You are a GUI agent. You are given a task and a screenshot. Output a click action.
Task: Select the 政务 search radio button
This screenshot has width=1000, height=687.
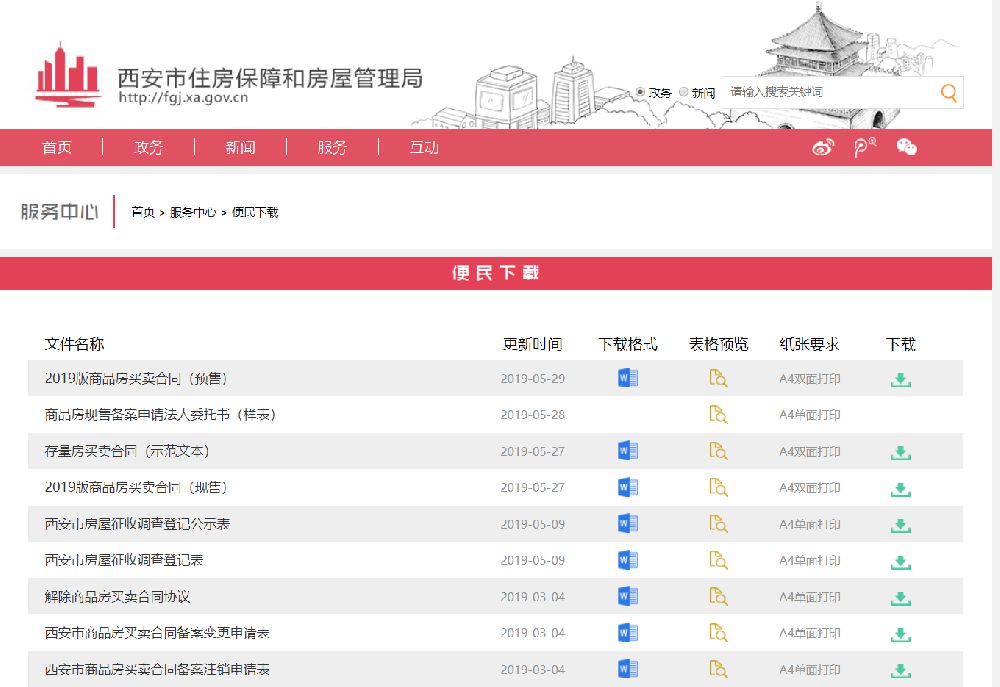click(640, 92)
